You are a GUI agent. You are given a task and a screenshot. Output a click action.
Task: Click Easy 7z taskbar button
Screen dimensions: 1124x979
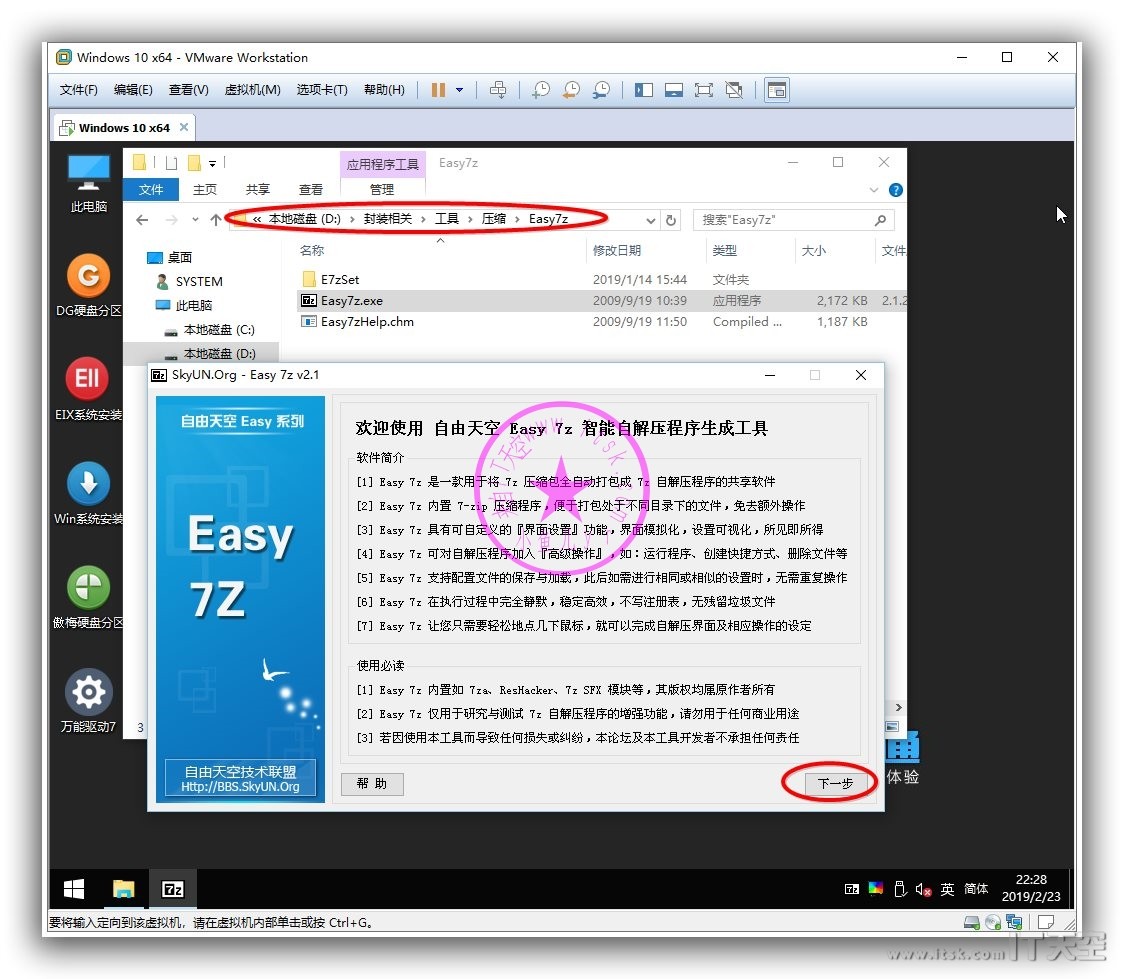pyautogui.click(x=173, y=889)
